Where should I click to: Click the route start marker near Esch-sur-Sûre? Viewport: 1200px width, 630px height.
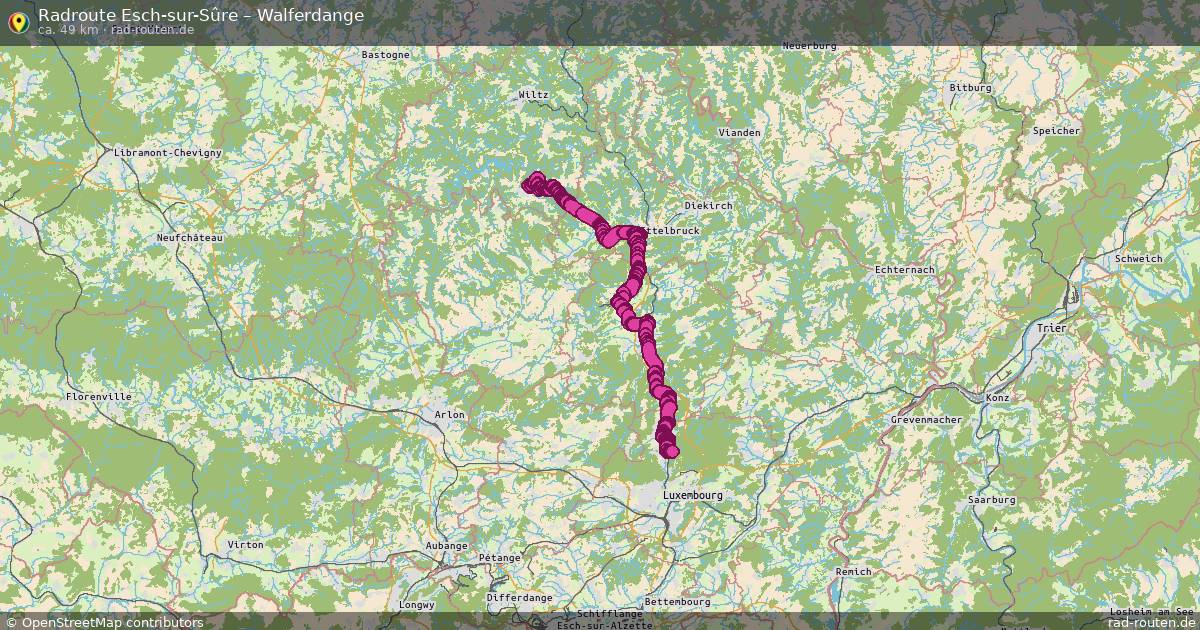[531, 183]
